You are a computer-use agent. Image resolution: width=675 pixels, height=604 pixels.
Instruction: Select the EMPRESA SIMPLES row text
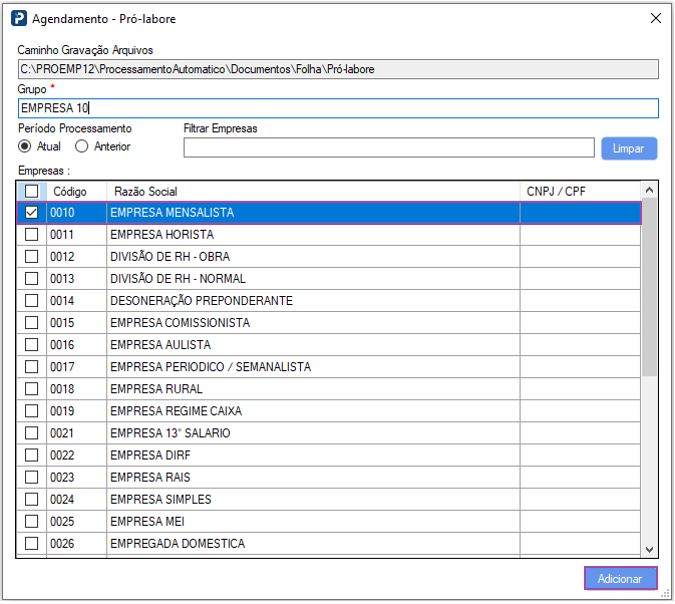[161, 499]
